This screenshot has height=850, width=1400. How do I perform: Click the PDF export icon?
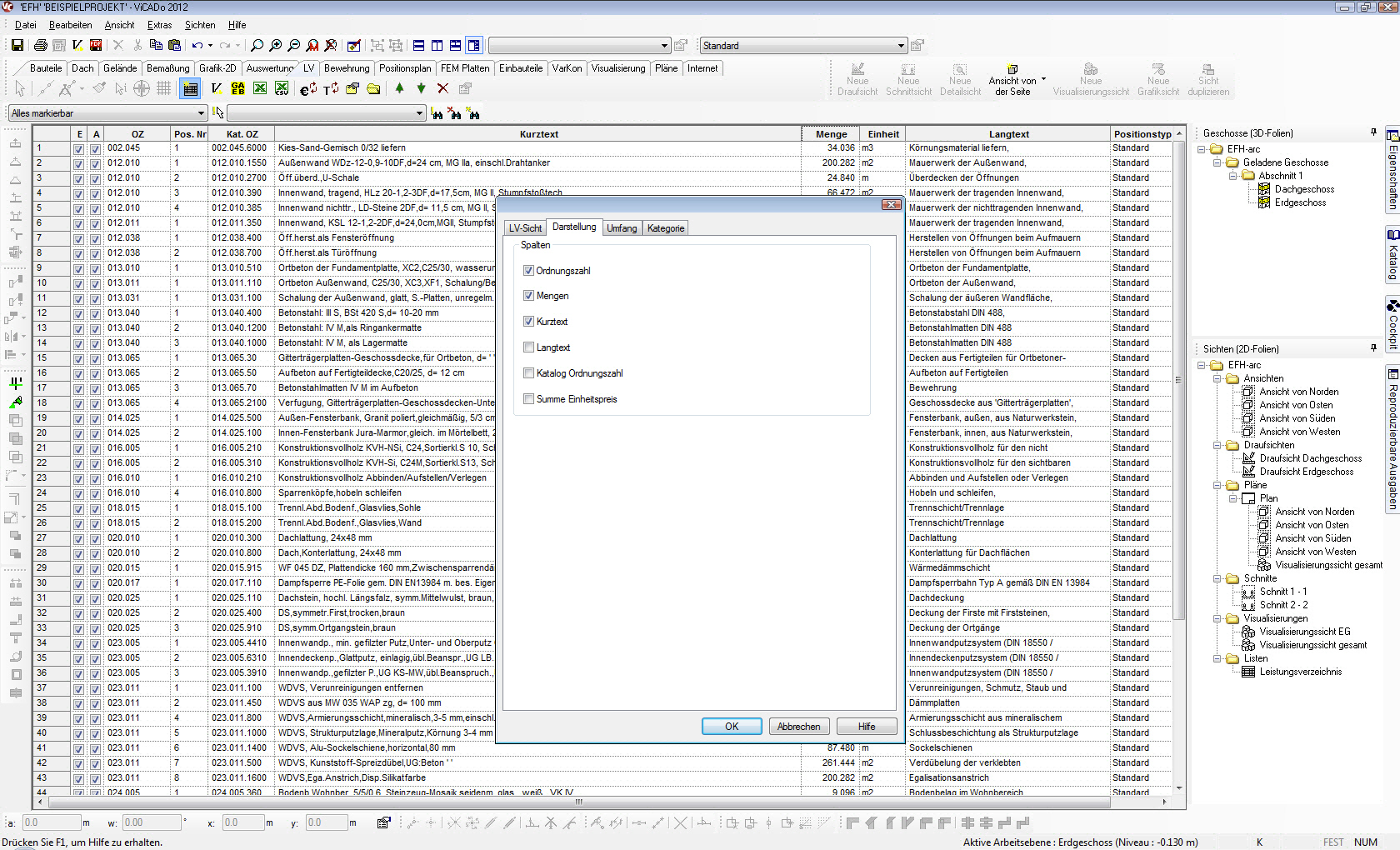[96, 45]
